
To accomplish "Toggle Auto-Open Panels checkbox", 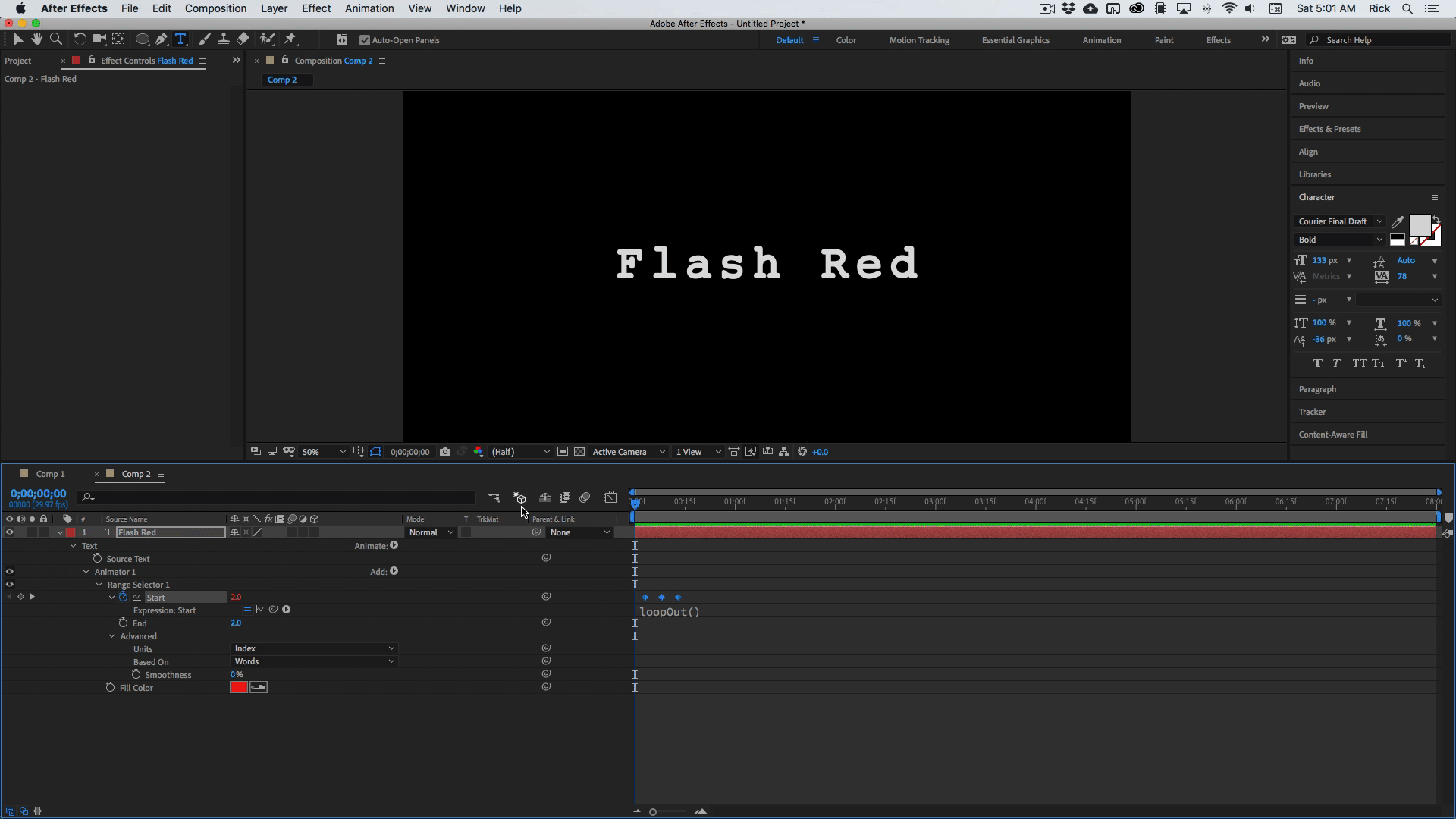I will 365,40.
